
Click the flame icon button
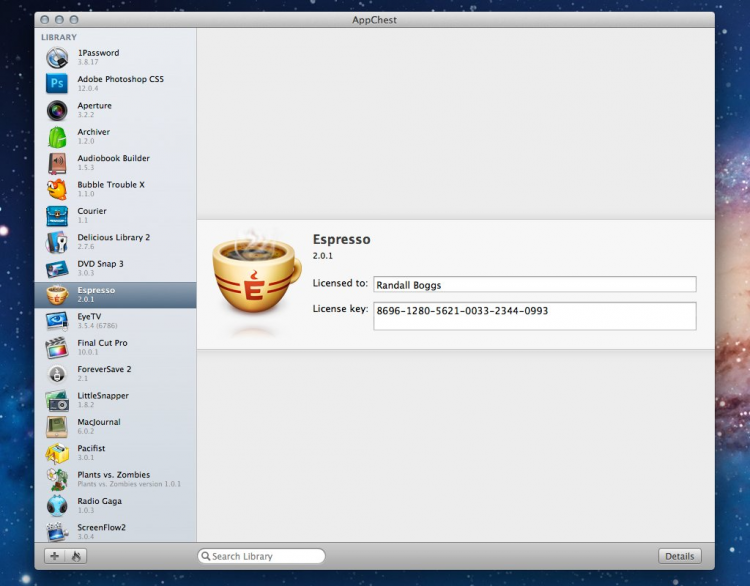tap(76, 556)
